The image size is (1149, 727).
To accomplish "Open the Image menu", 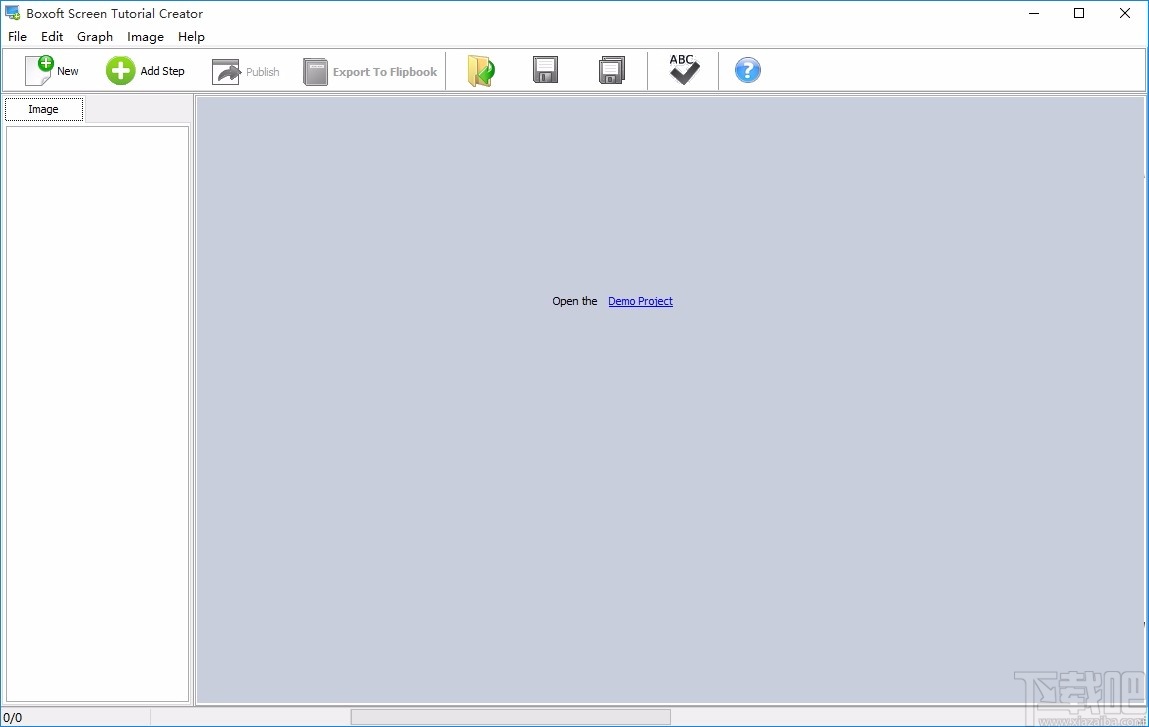I will [x=145, y=36].
